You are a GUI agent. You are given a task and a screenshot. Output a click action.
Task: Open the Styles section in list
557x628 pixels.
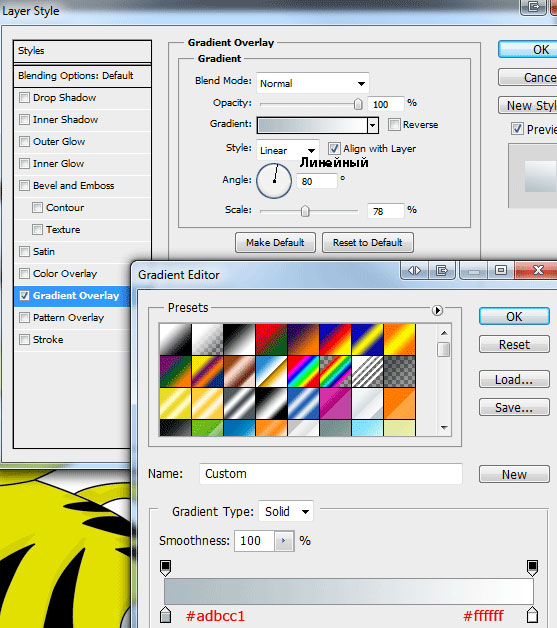pyautogui.click(x=82, y=51)
